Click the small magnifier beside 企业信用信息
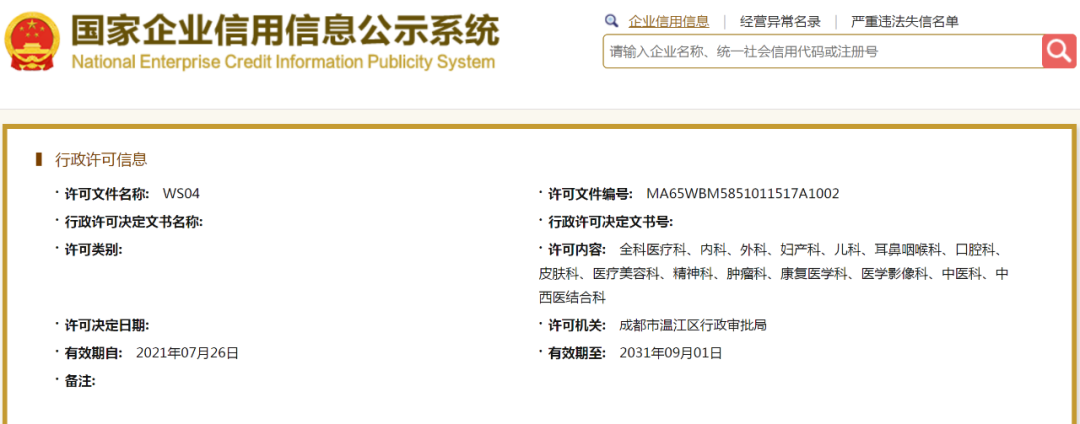This screenshot has height=424, width=1080. 611,21
